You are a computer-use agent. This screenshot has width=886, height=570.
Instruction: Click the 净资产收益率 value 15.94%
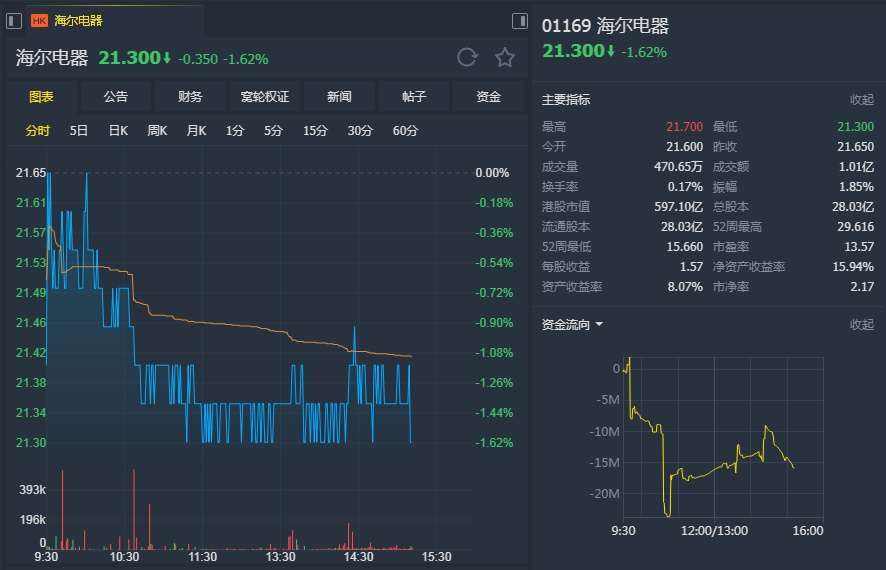coord(853,267)
